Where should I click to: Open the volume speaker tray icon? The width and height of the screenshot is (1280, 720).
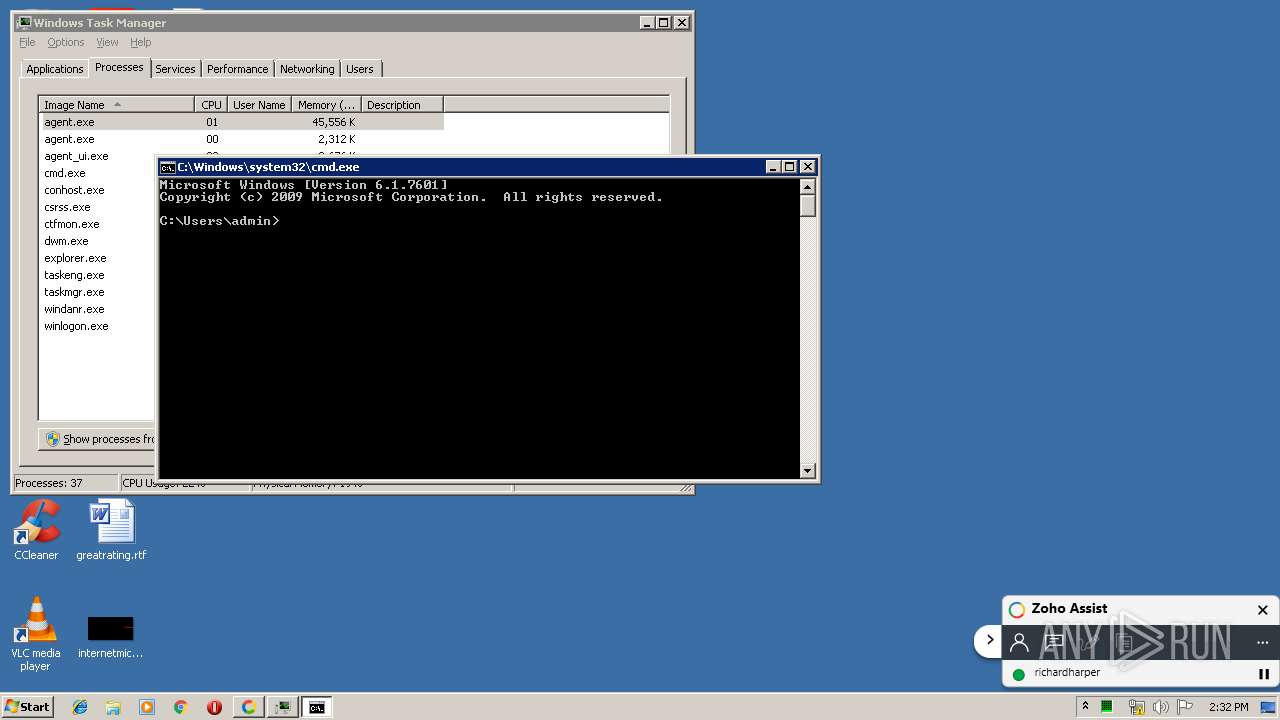[x=1161, y=707]
